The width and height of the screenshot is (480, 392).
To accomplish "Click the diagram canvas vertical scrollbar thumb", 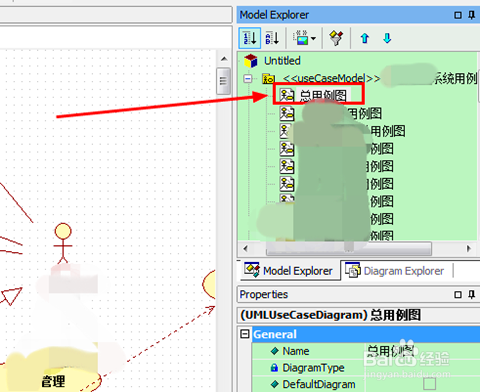I will [223, 81].
